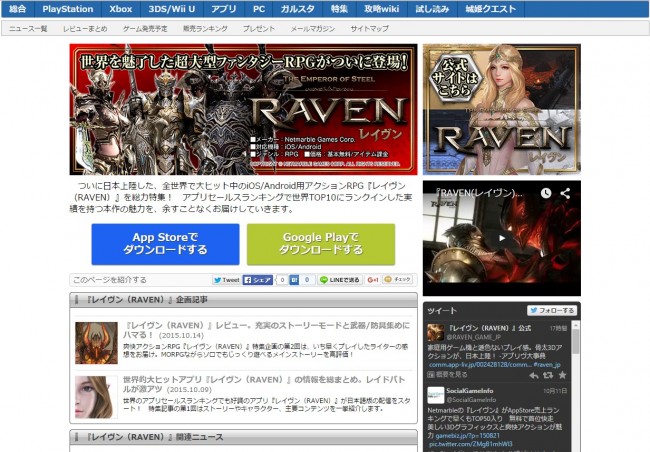
Task: Go to レビューまとめ in the sub menu
Action: pos(85,29)
